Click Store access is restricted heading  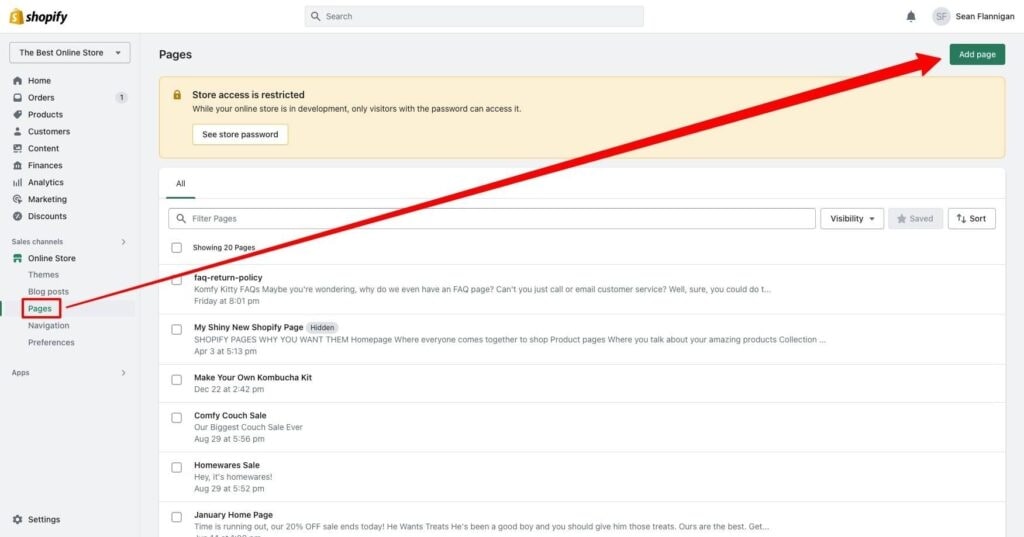coord(248,95)
